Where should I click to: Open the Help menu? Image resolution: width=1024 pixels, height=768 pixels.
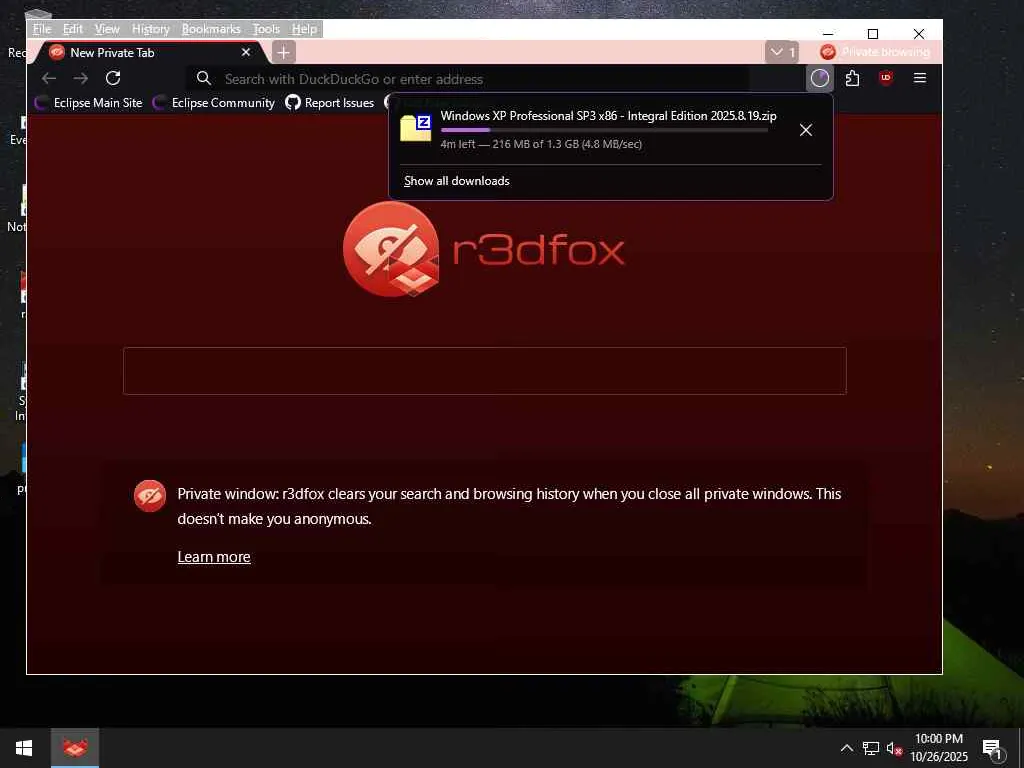tap(304, 29)
